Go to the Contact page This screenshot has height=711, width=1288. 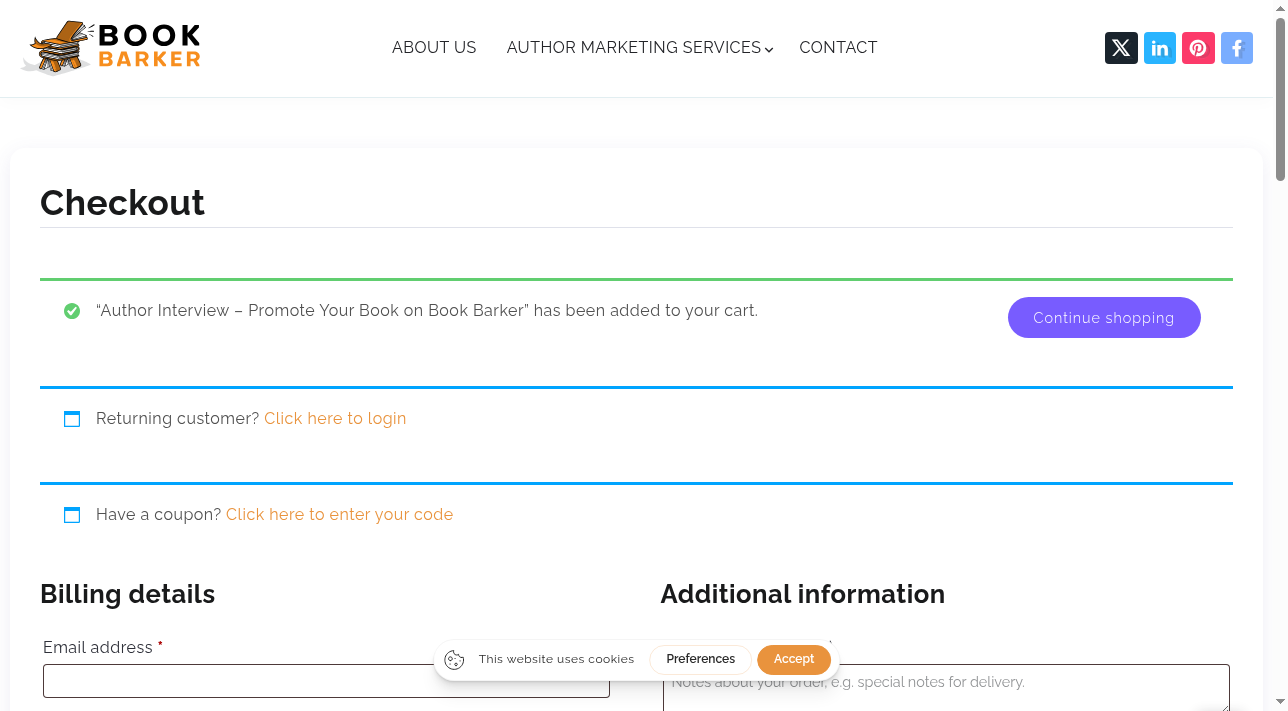pyautogui.click(x=838, y=47)
